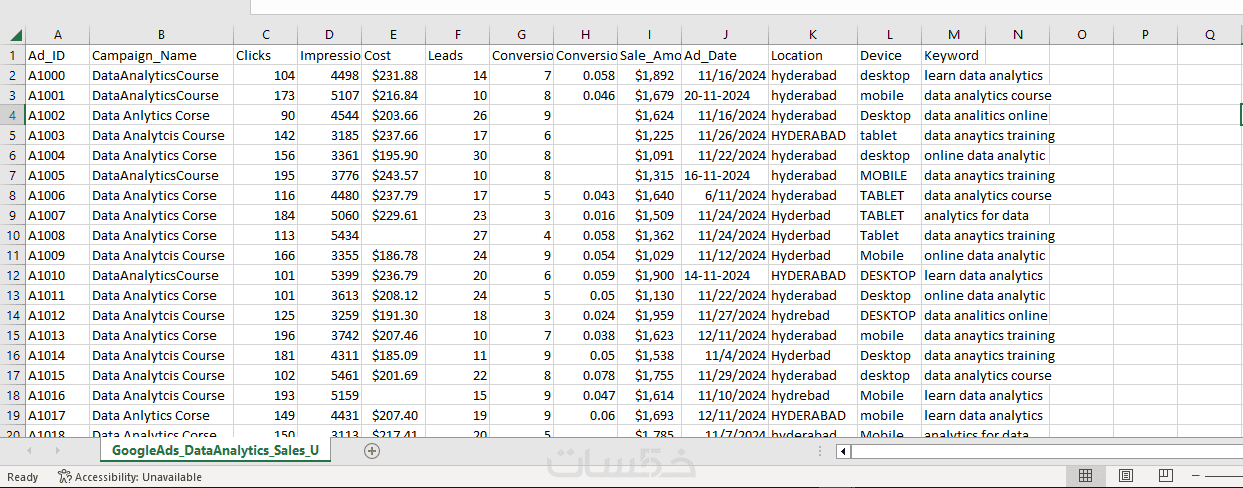Select the date cell 11/4/2024

725,355
